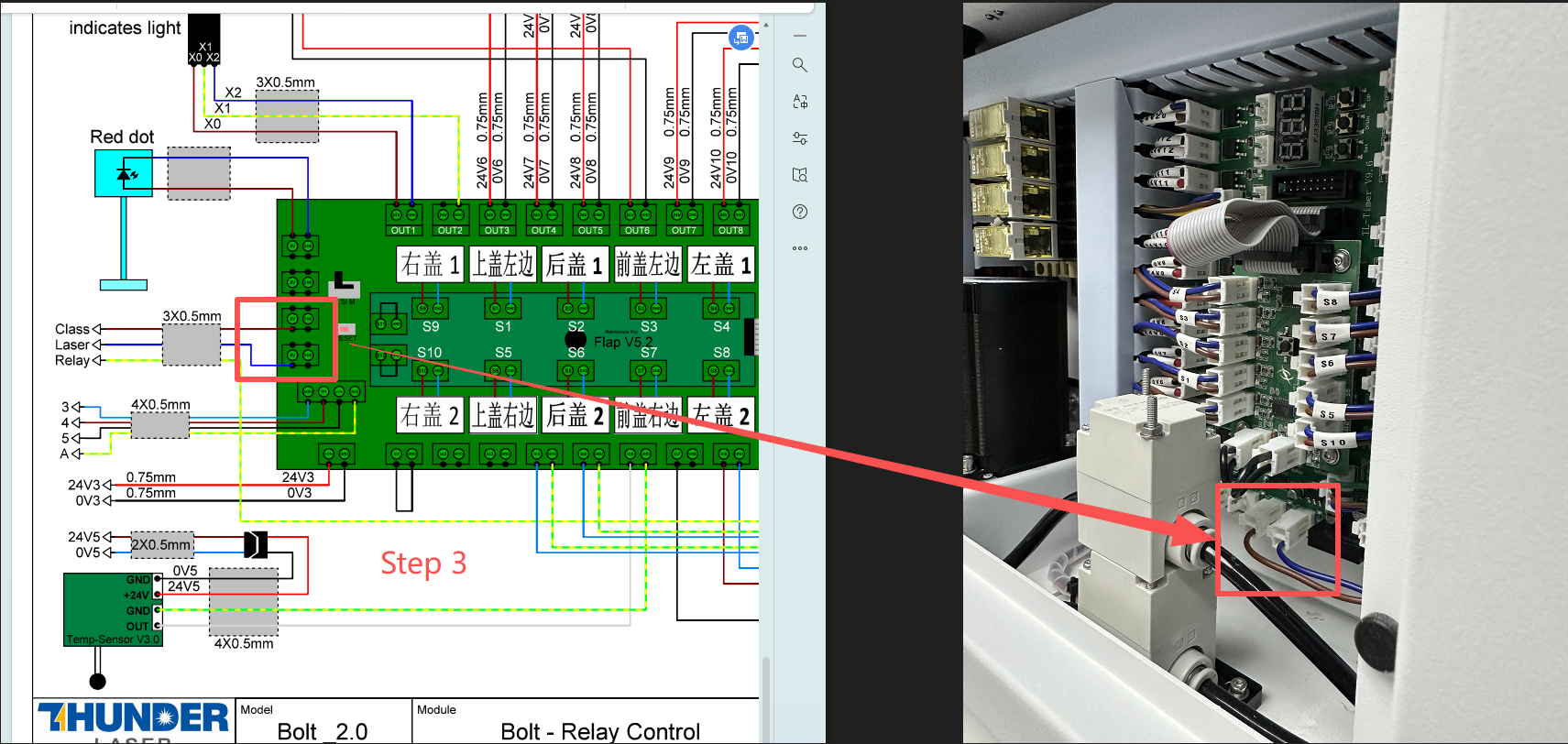This screenshot has width=1568, height=744.
Task: Click the S9 connector label on diagram
Action: pos(431,326)
